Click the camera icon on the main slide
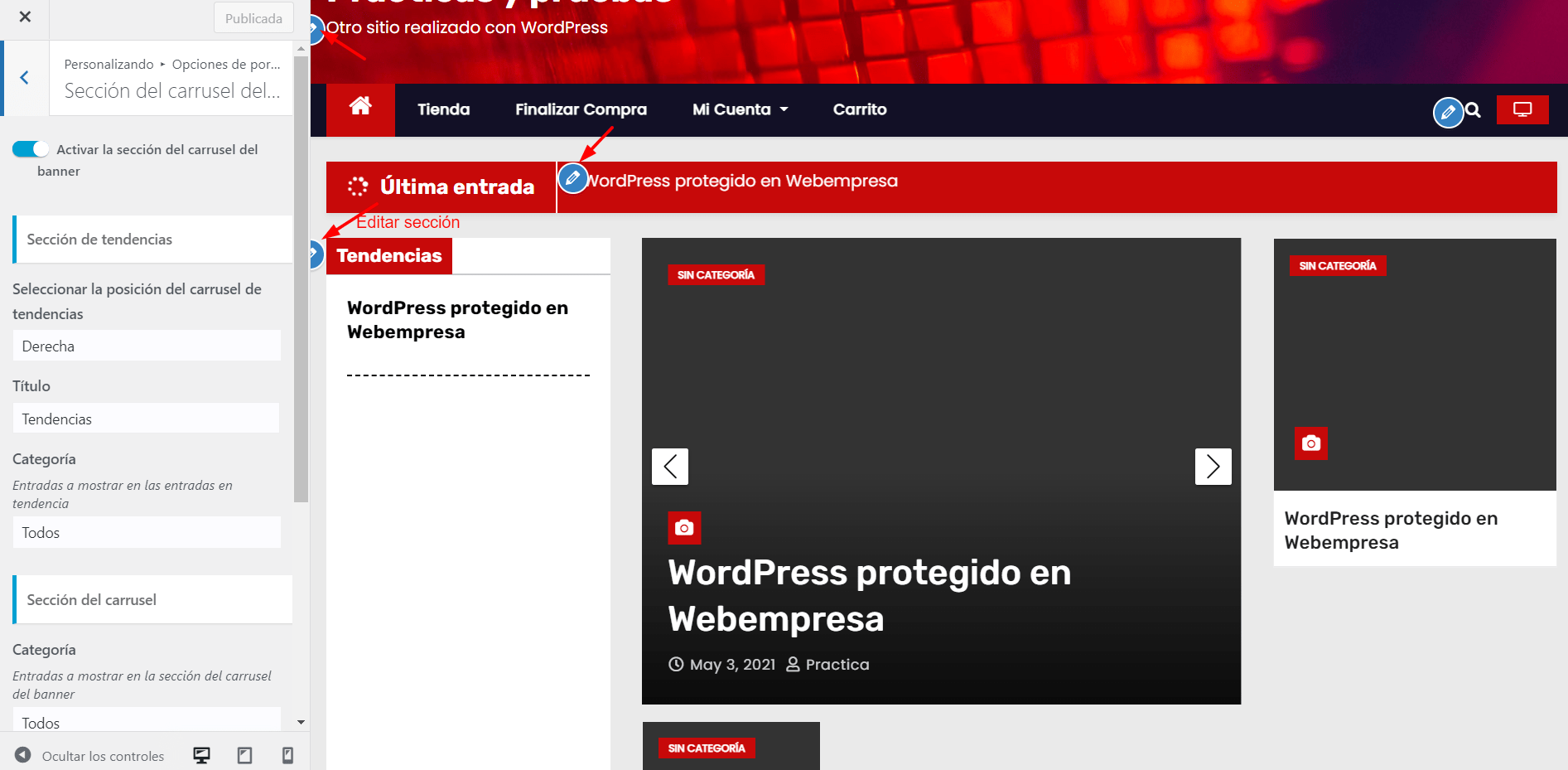The image size is (1568, 770). [x=684, y=528]
